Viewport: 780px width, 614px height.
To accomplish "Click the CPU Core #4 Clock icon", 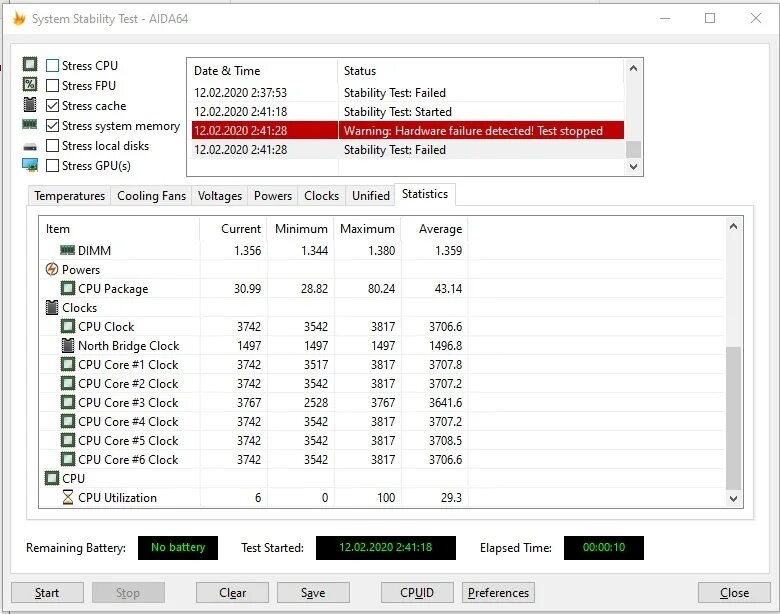I will [68, 421].
